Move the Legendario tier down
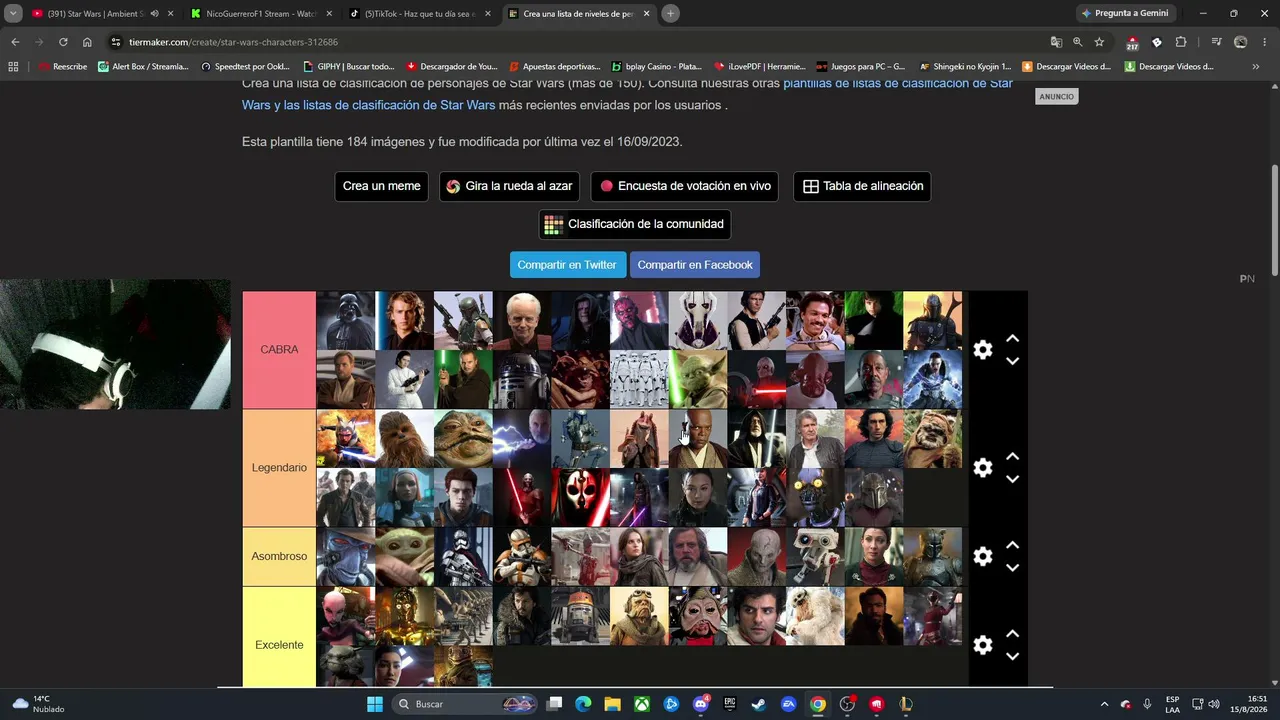 click(1012, 479)
